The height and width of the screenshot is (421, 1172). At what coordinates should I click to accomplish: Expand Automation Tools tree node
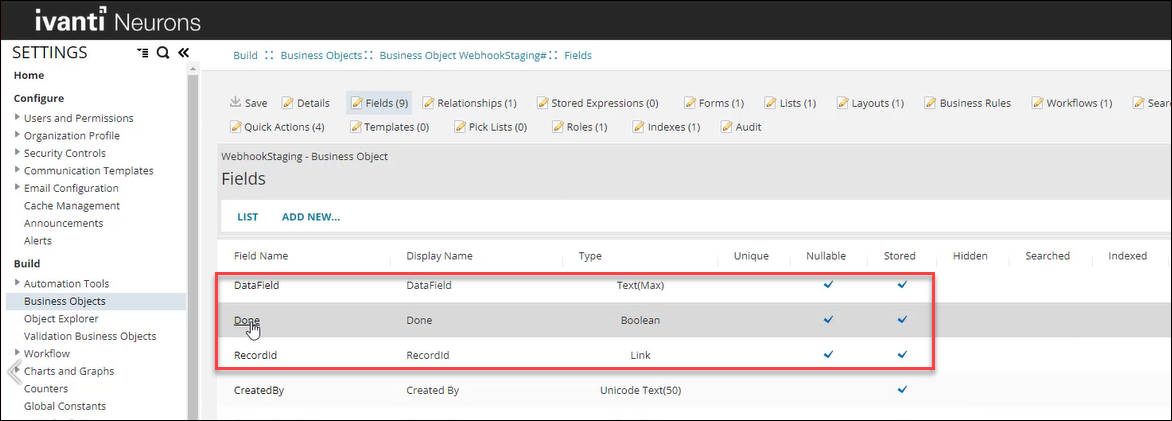[x=18, y=284]
